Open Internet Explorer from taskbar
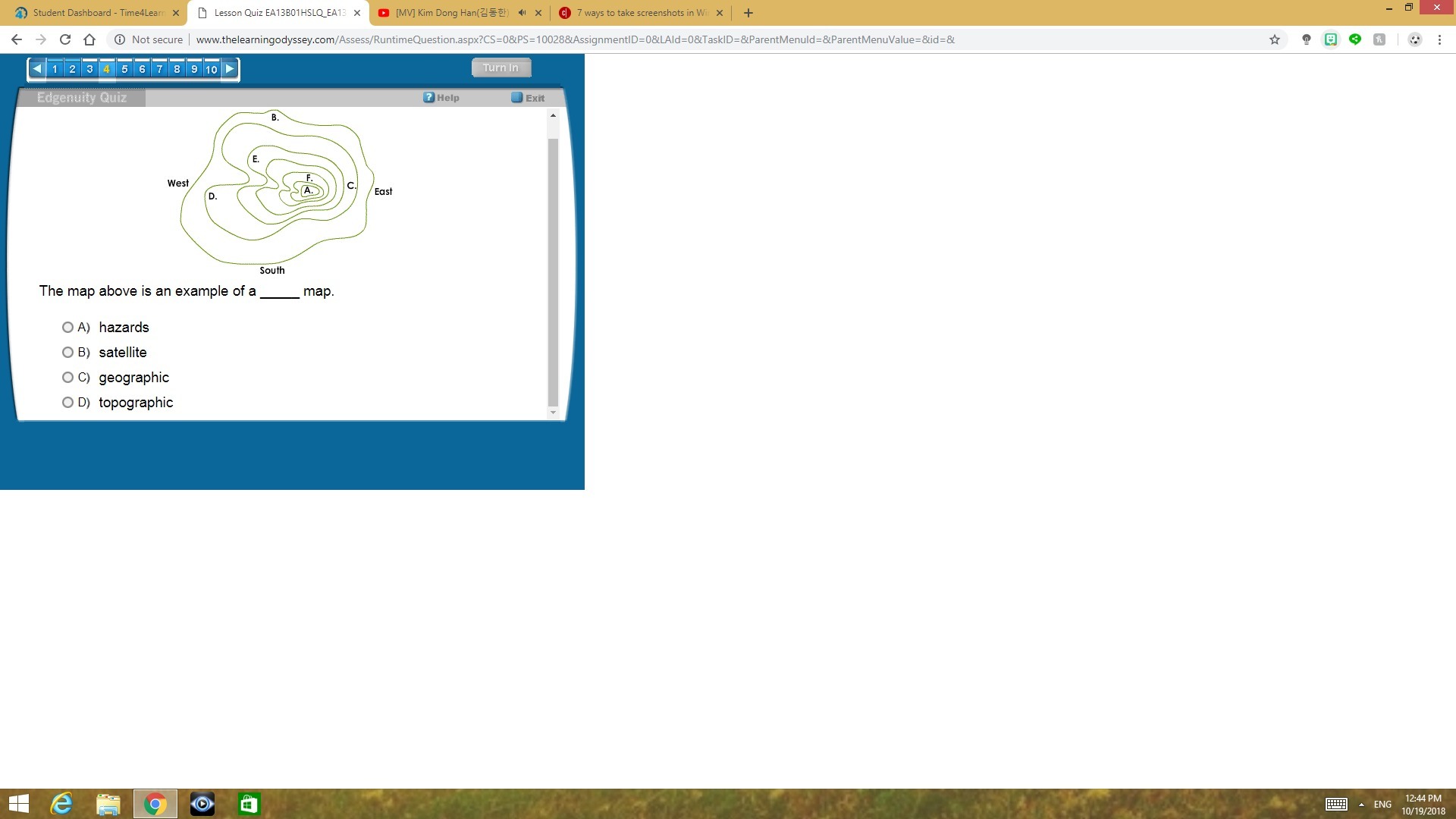Image resolution: width=1456 pixels, height=819 pixels. pyautogui.click(x=61, y=804)
